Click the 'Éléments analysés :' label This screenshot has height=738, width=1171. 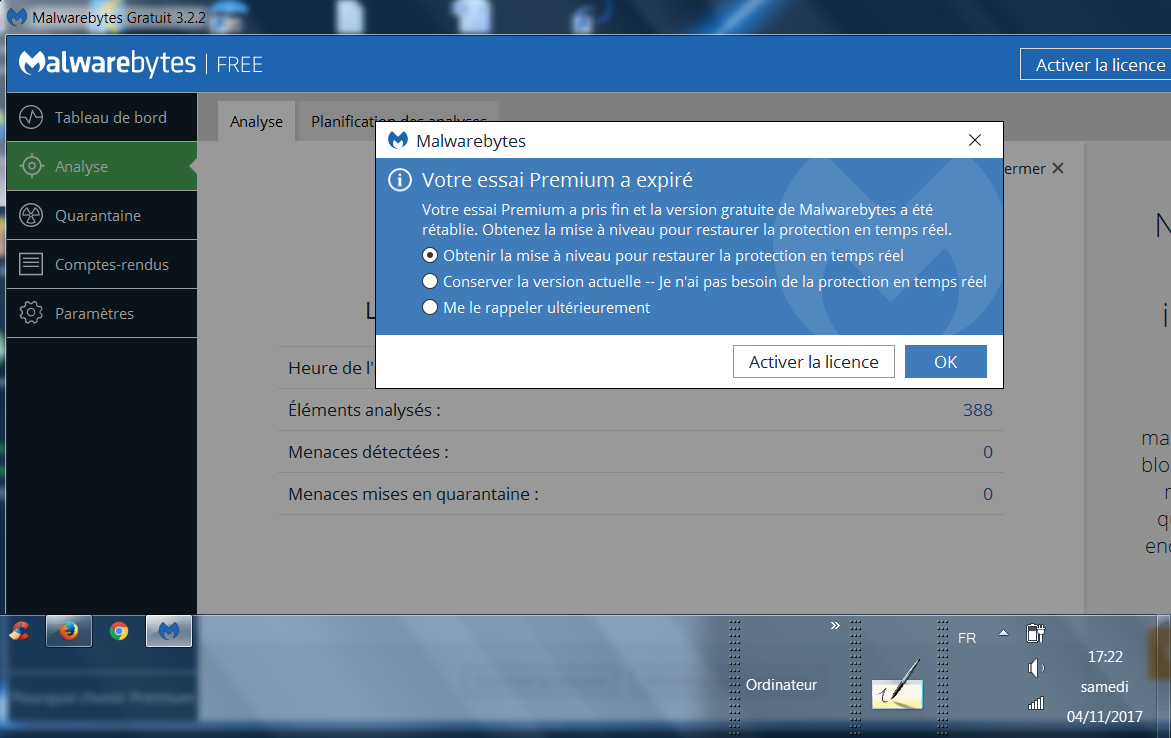[364, 410]
